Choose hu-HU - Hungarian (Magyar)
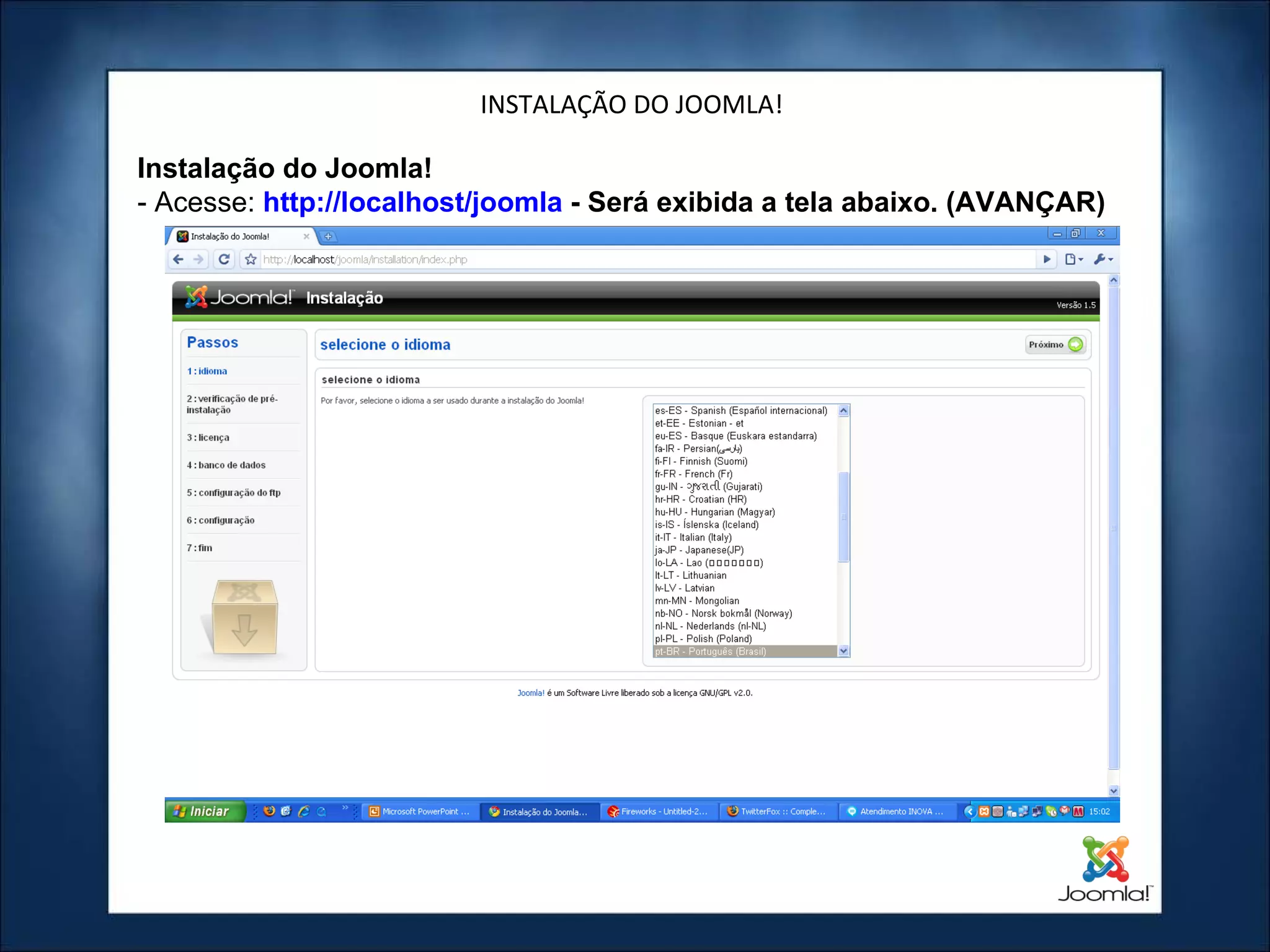 745,513
